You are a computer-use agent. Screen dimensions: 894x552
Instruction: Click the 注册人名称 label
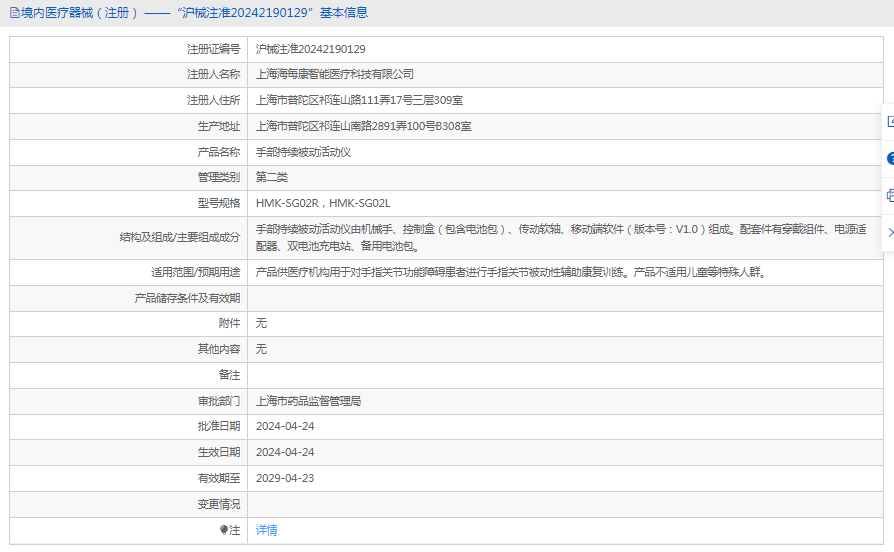214,74
